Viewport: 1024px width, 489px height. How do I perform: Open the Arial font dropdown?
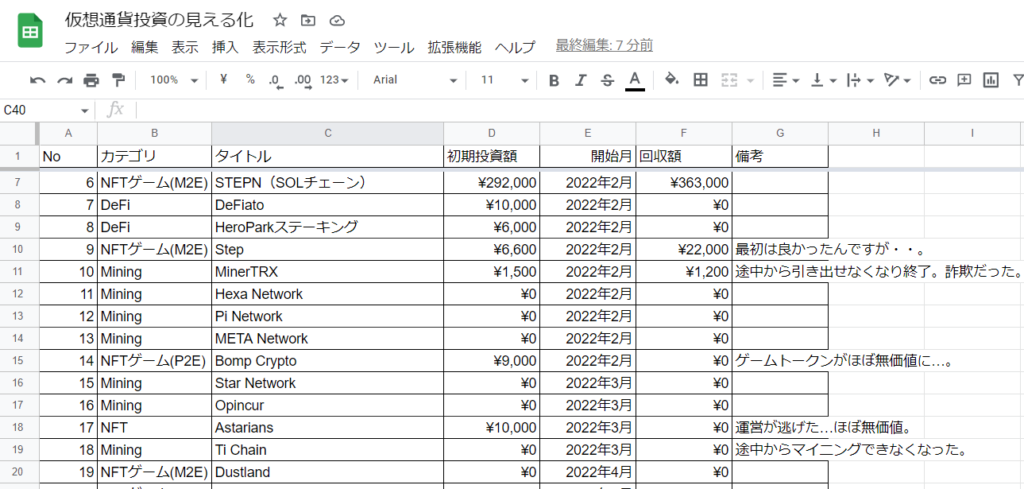click(415, 80)
